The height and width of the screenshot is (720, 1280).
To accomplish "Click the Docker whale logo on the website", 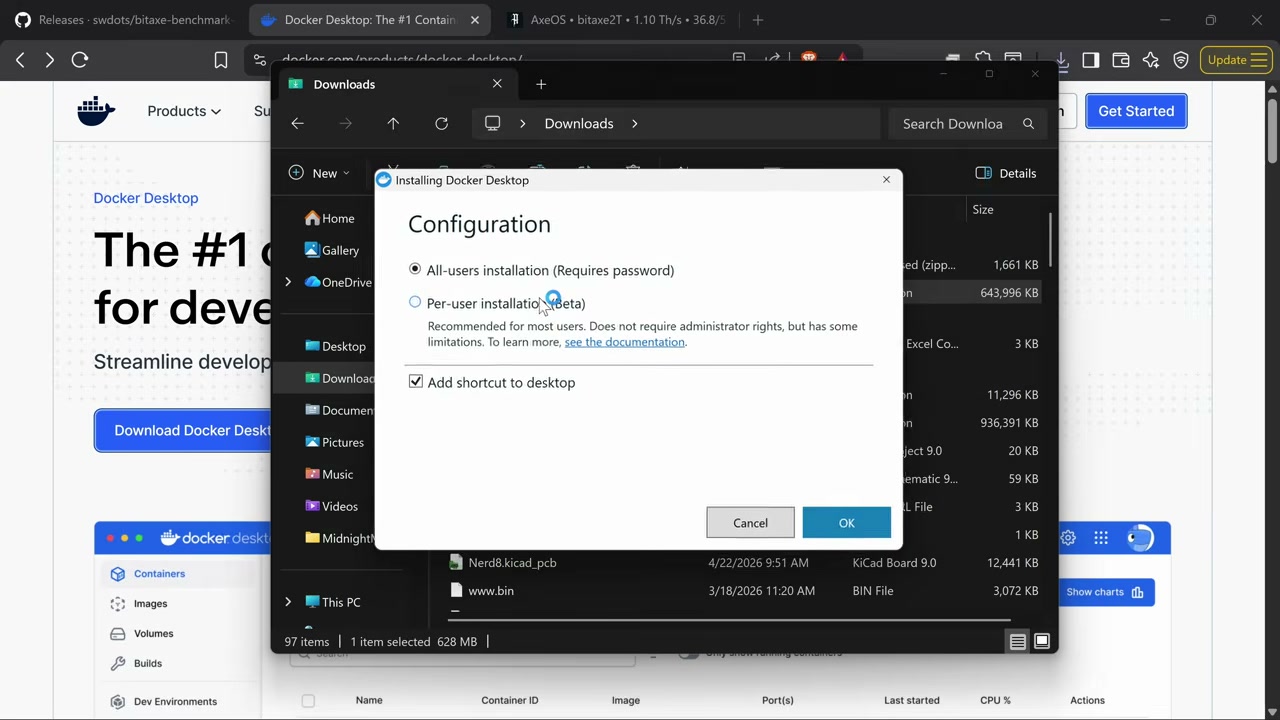I will pyautogui.click(x=96, y=111).
